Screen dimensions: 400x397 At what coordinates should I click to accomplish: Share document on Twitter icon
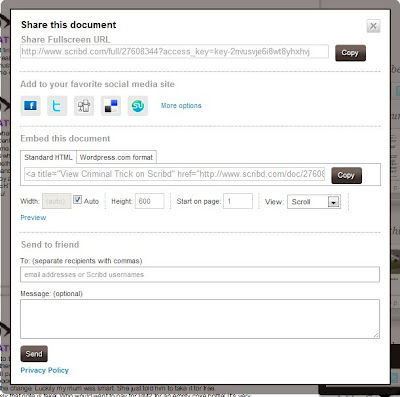[x=57, y=106]
